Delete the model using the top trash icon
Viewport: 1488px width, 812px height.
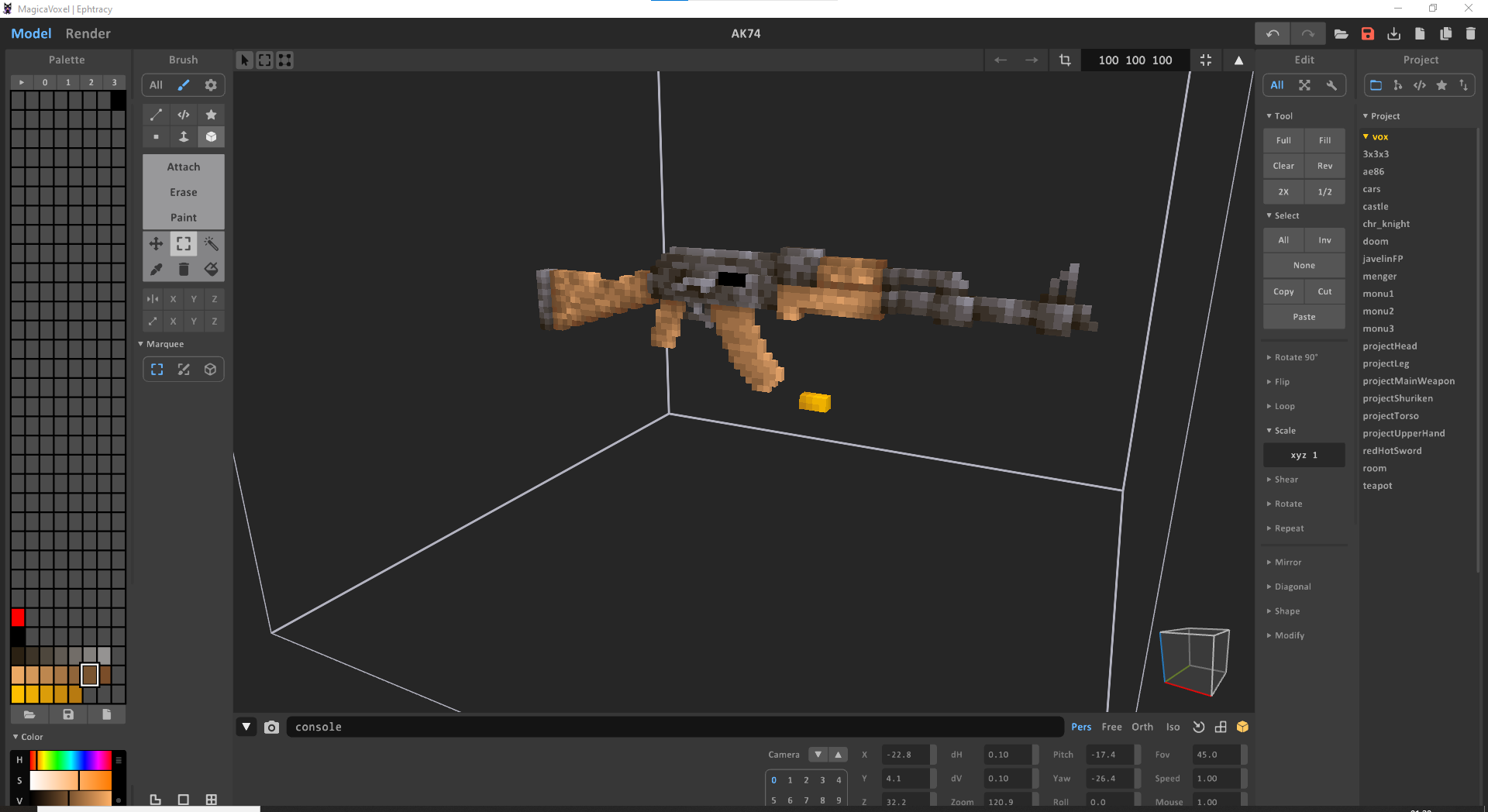coord(1471,34)
